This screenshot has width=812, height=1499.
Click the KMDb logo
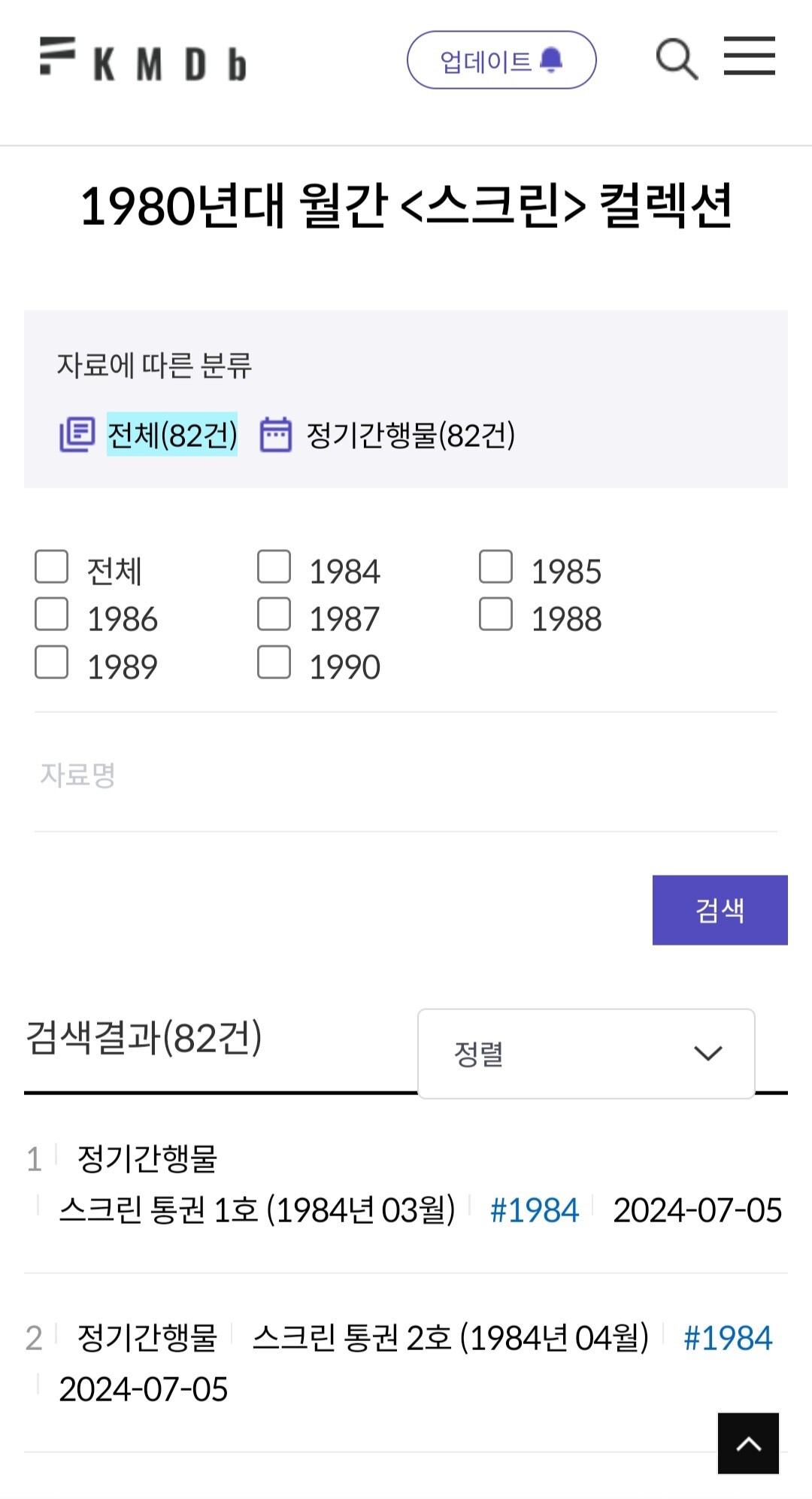coord(143,60)
